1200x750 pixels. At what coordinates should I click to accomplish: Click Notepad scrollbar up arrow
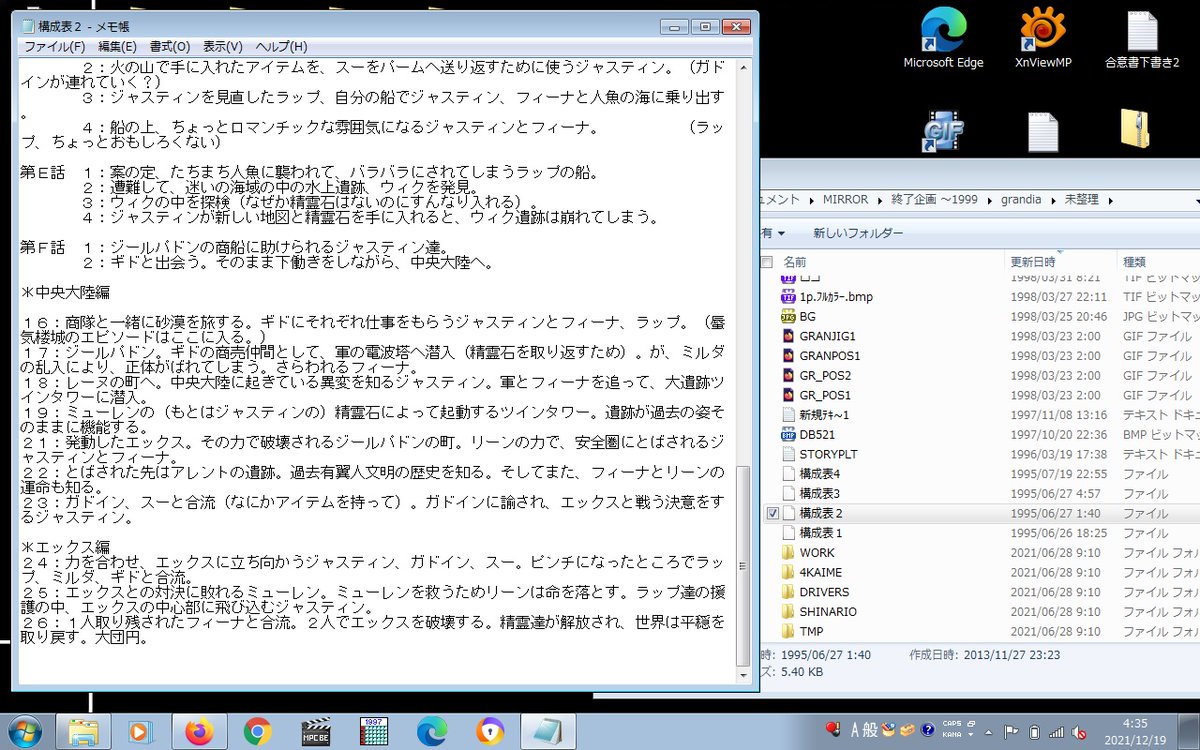[741, 67]
